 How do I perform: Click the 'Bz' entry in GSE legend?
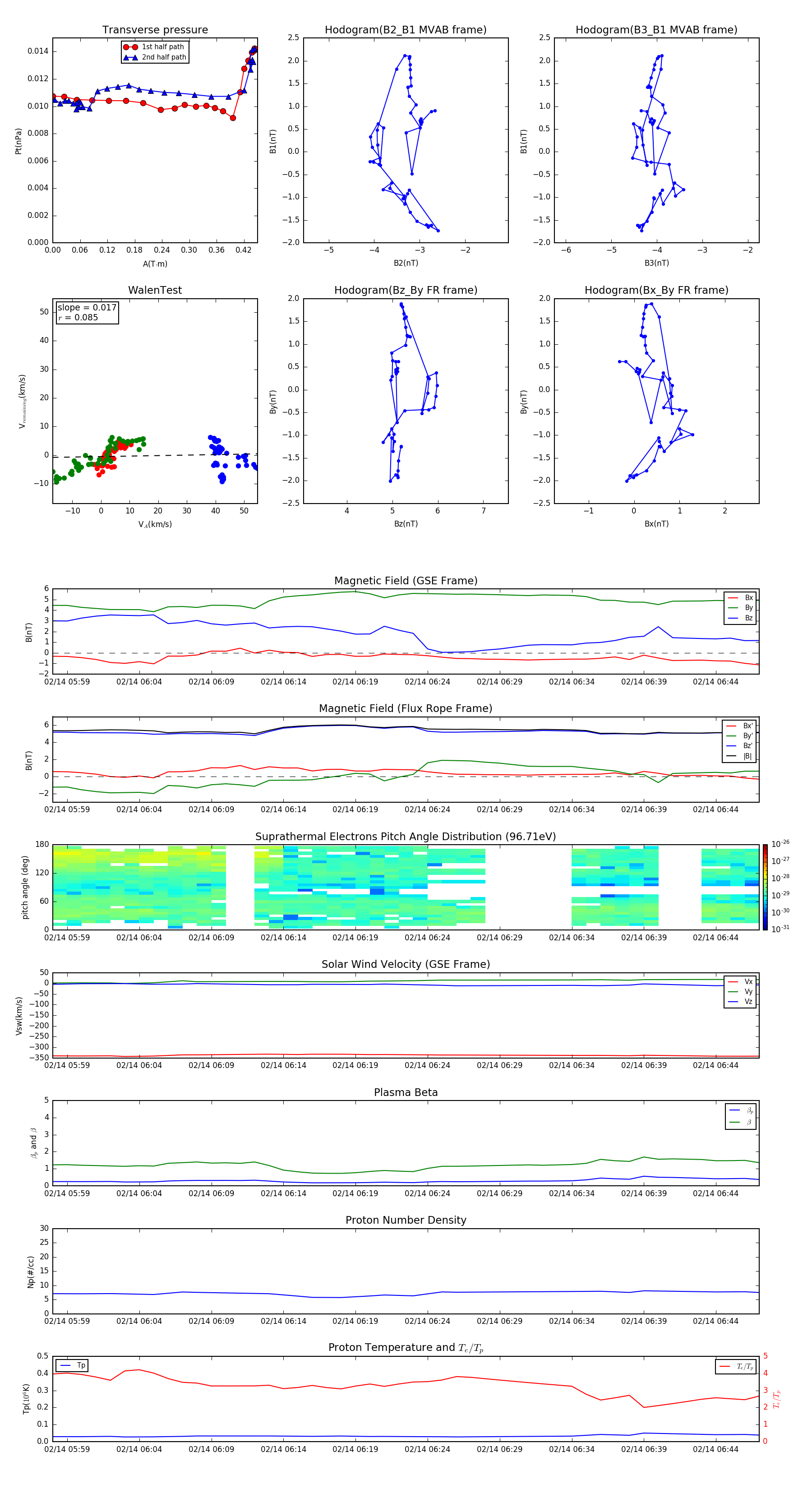point(741,618)
